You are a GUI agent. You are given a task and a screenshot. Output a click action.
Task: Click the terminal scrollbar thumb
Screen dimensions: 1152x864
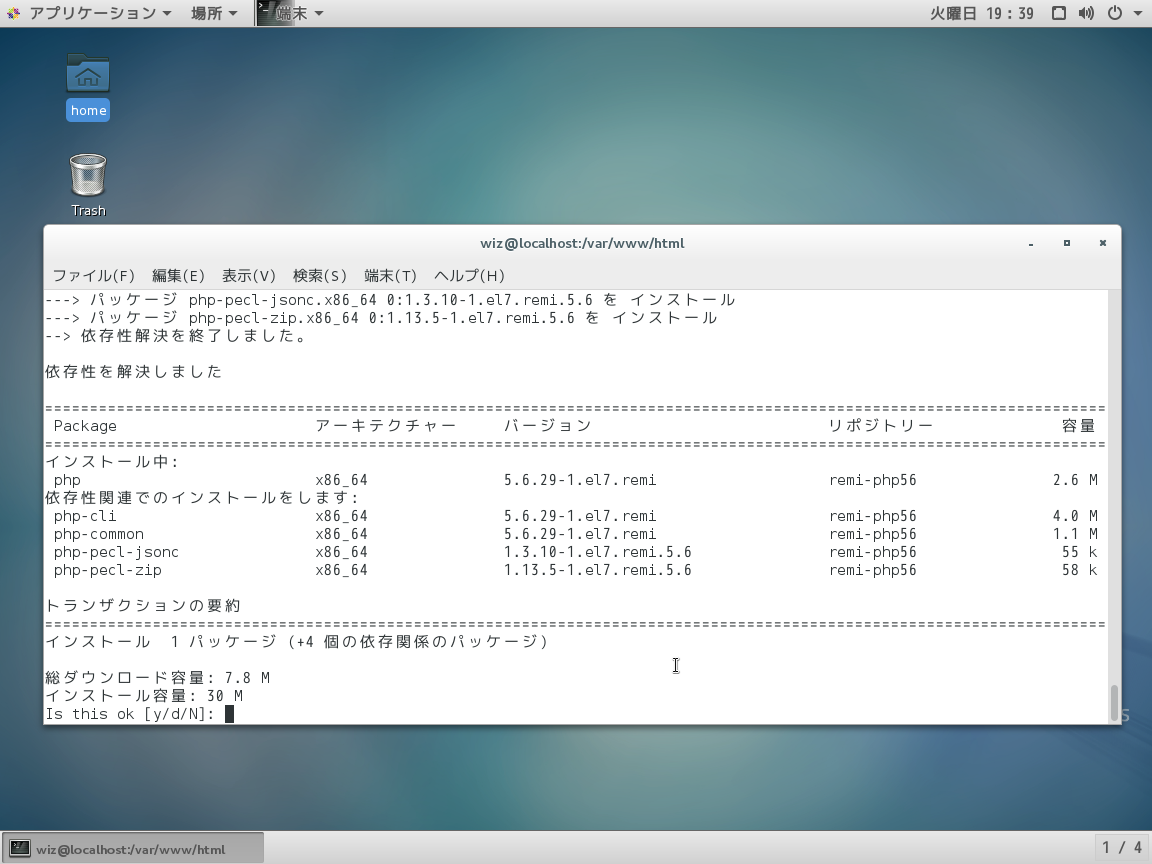1115,703
